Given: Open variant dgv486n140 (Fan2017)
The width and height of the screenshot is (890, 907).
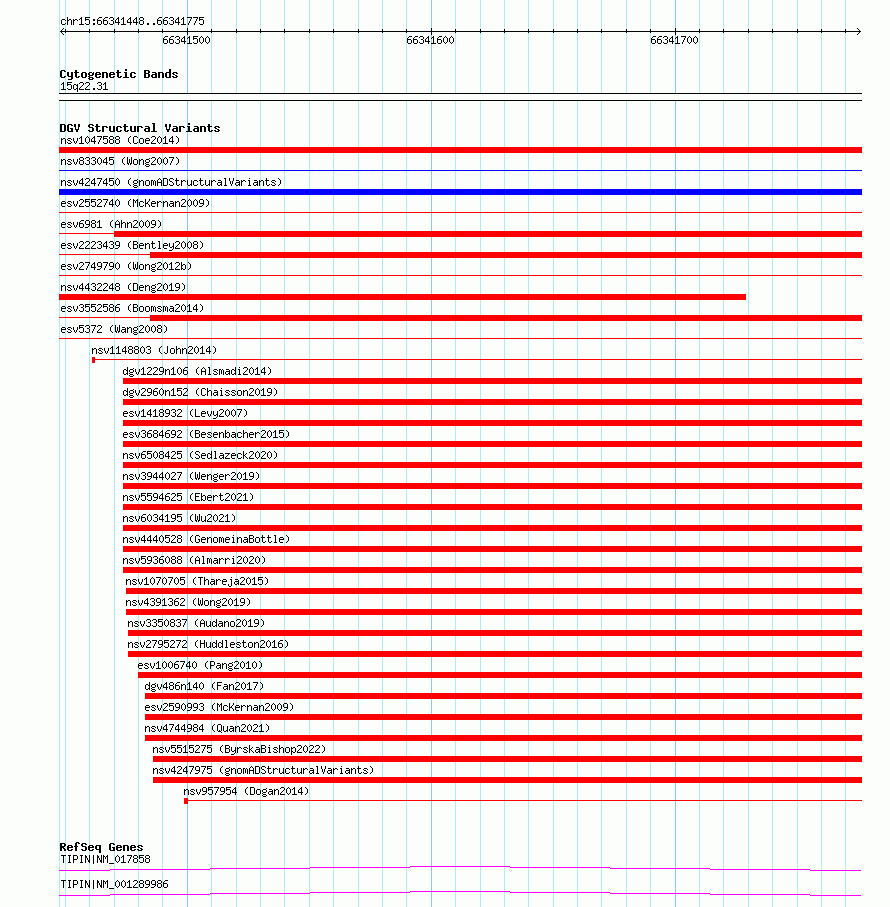Looking at the screenshot, I should point(204,686).
